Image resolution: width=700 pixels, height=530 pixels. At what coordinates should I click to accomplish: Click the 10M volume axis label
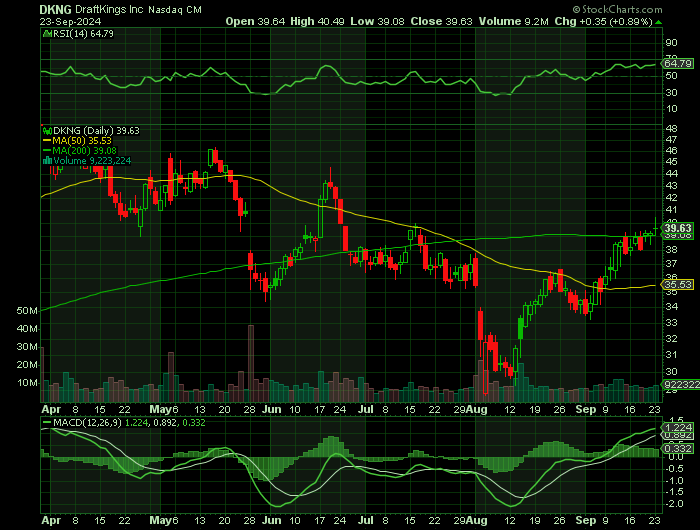27,383
